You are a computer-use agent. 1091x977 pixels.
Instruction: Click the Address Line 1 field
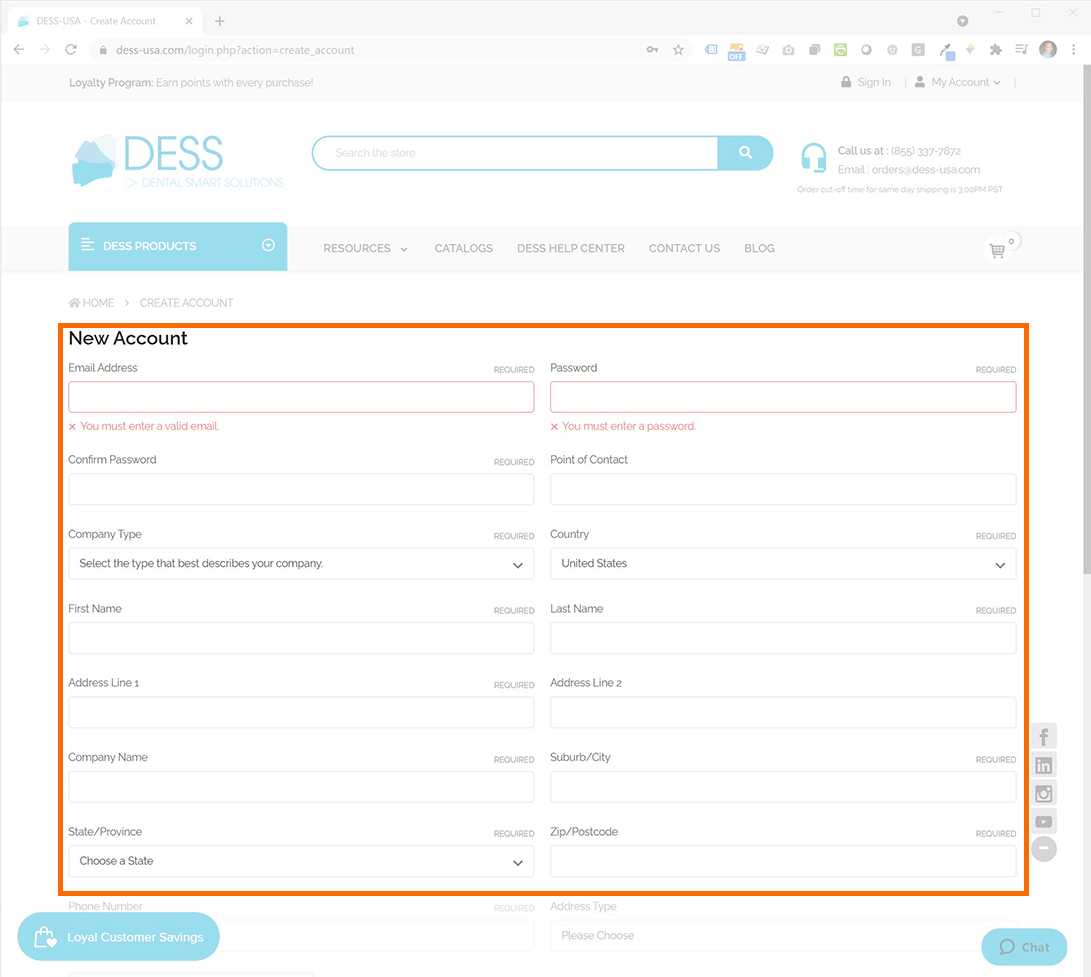pyautogui.click(x=301, y=713)
